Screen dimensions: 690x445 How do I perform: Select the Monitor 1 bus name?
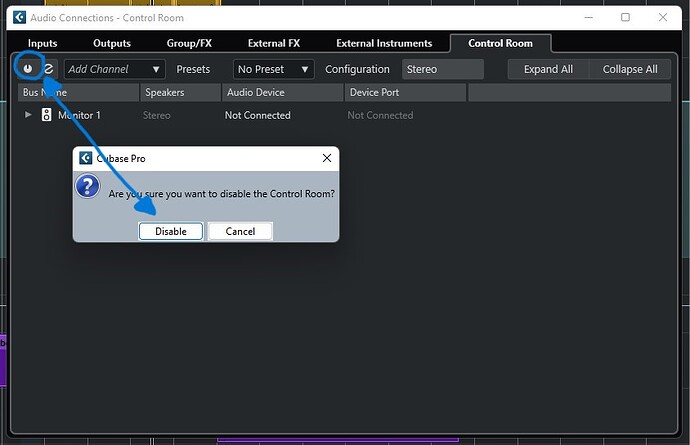(x=79, y=115)
